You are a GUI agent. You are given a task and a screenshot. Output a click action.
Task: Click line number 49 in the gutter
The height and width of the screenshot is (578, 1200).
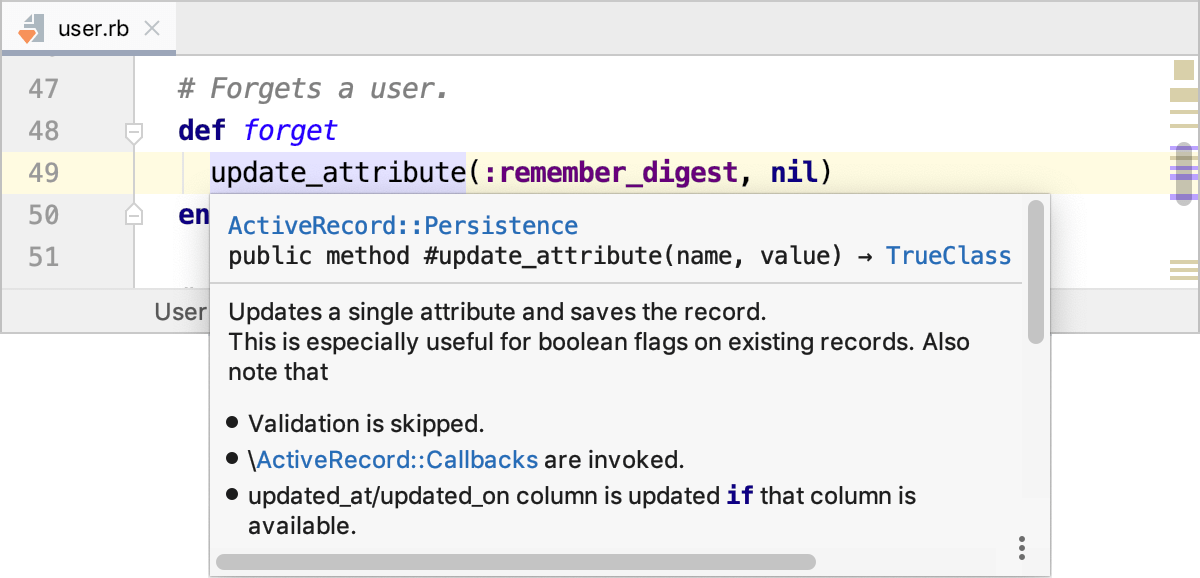42,172
